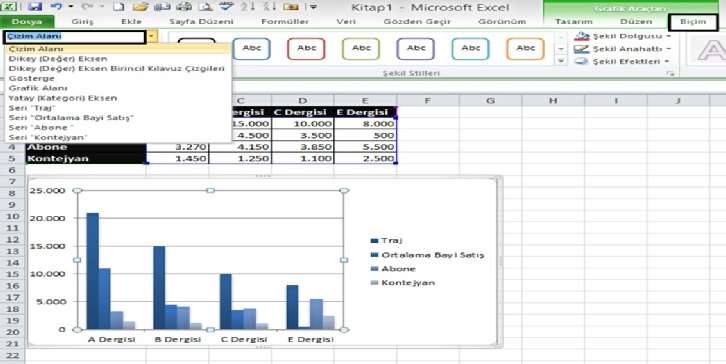This screenshot has width=726, height=364.
Task: Apply the red outlined Abc shape style
Action: click(307, 48)
